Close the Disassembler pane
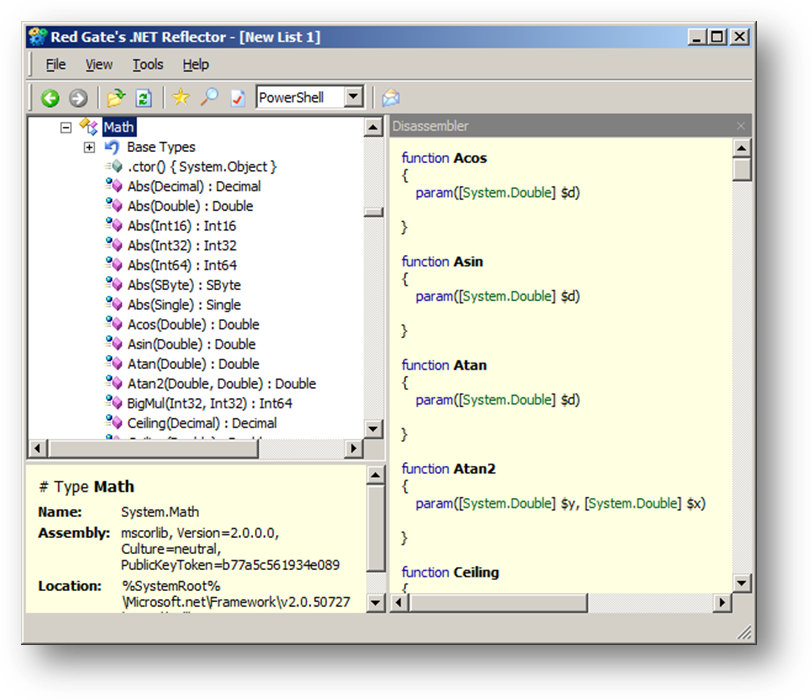 click(x=741, y=126)
